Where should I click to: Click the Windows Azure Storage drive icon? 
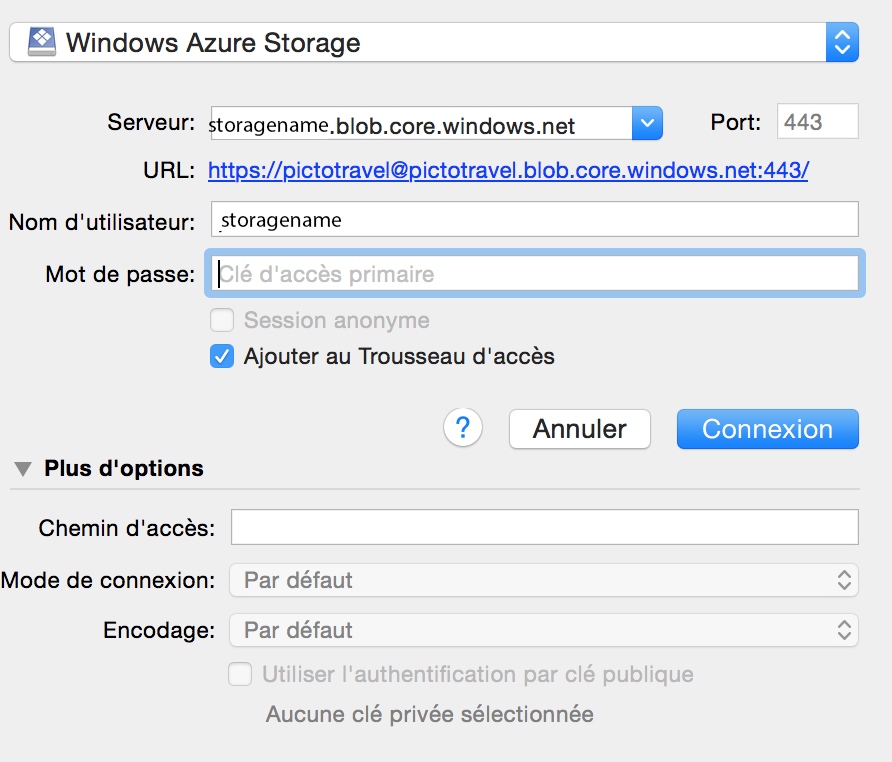[41, 42]
